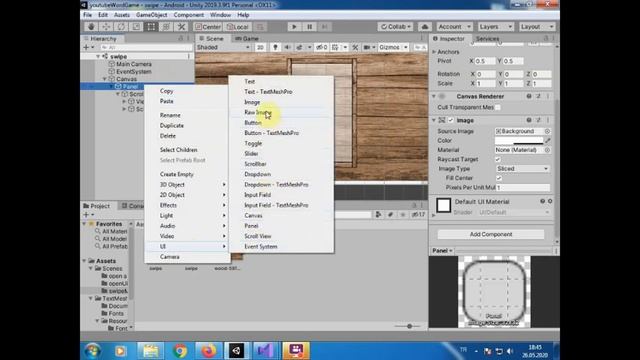Toggle scene lighting bulb icon
This screenshot has width=640, height=360.
click(x=275, y=47)
